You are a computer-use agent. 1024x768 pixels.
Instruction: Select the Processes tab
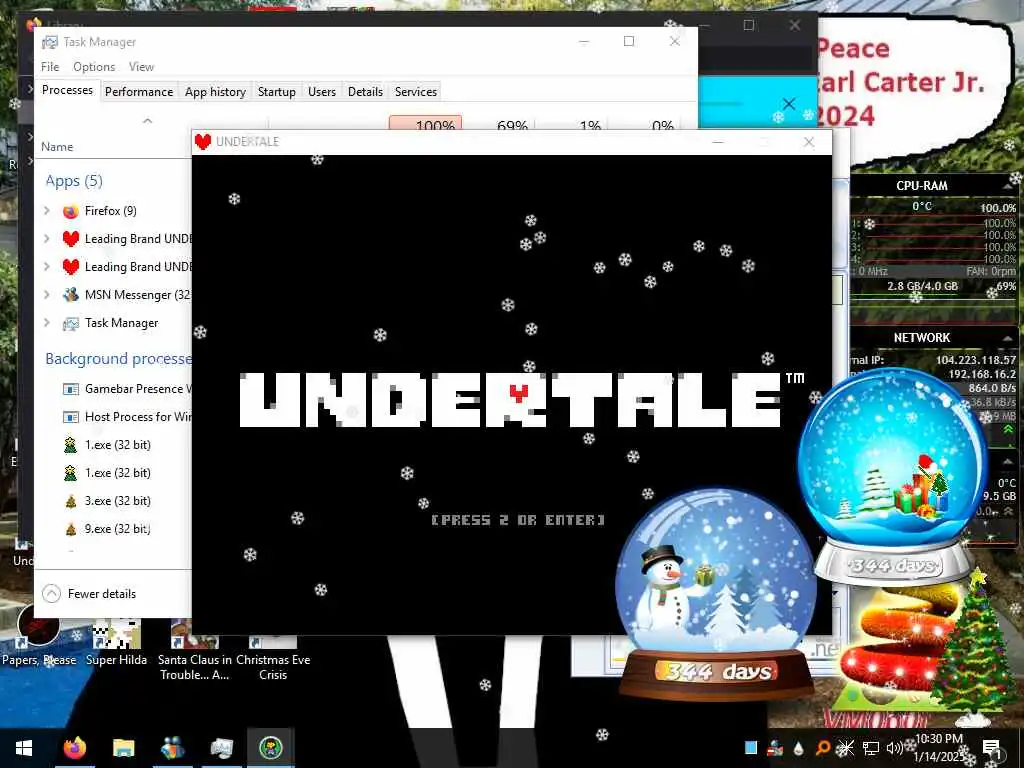[67, 90]
